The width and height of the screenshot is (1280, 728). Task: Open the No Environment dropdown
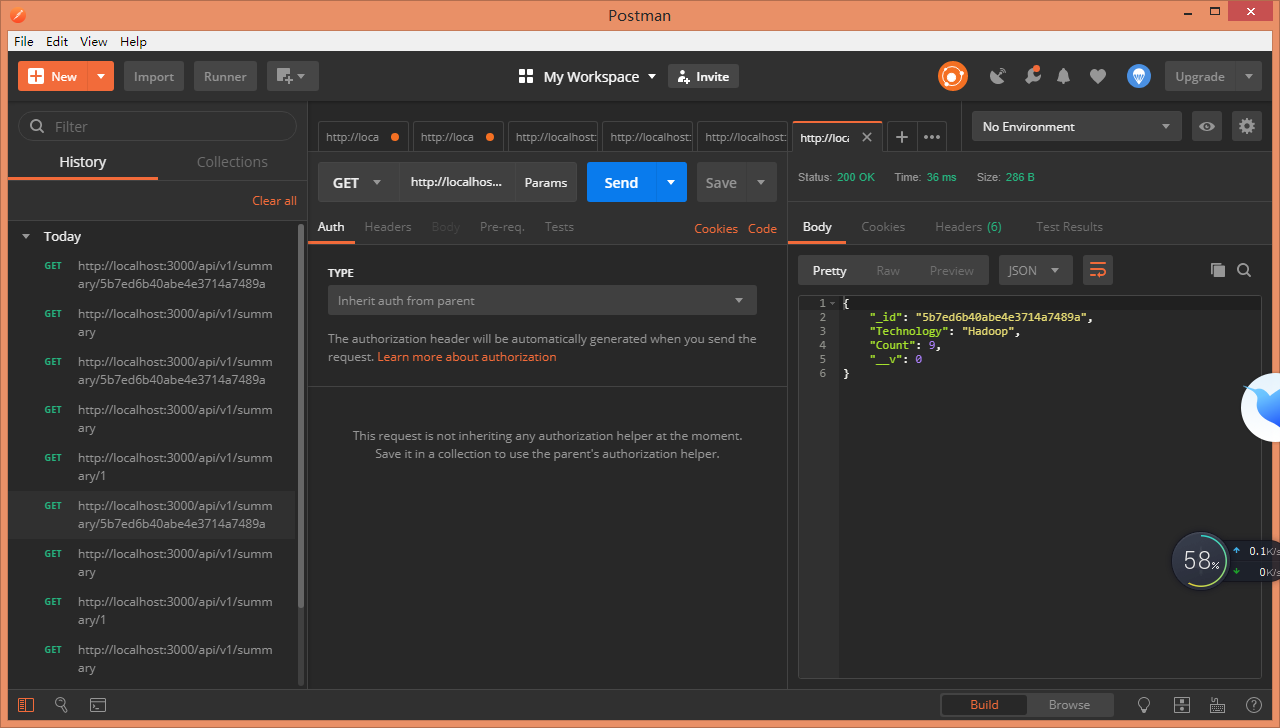[1076, 126]
